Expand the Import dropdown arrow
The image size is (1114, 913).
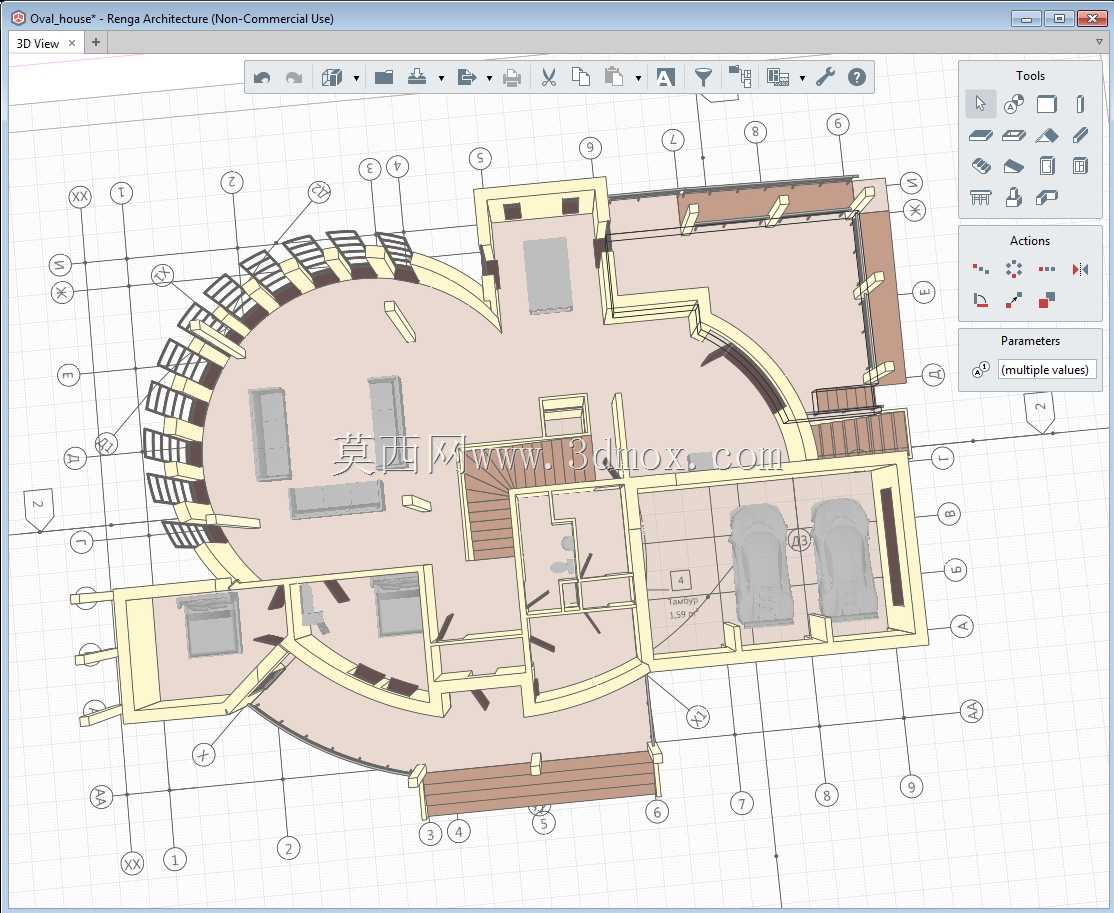(441, 78)
